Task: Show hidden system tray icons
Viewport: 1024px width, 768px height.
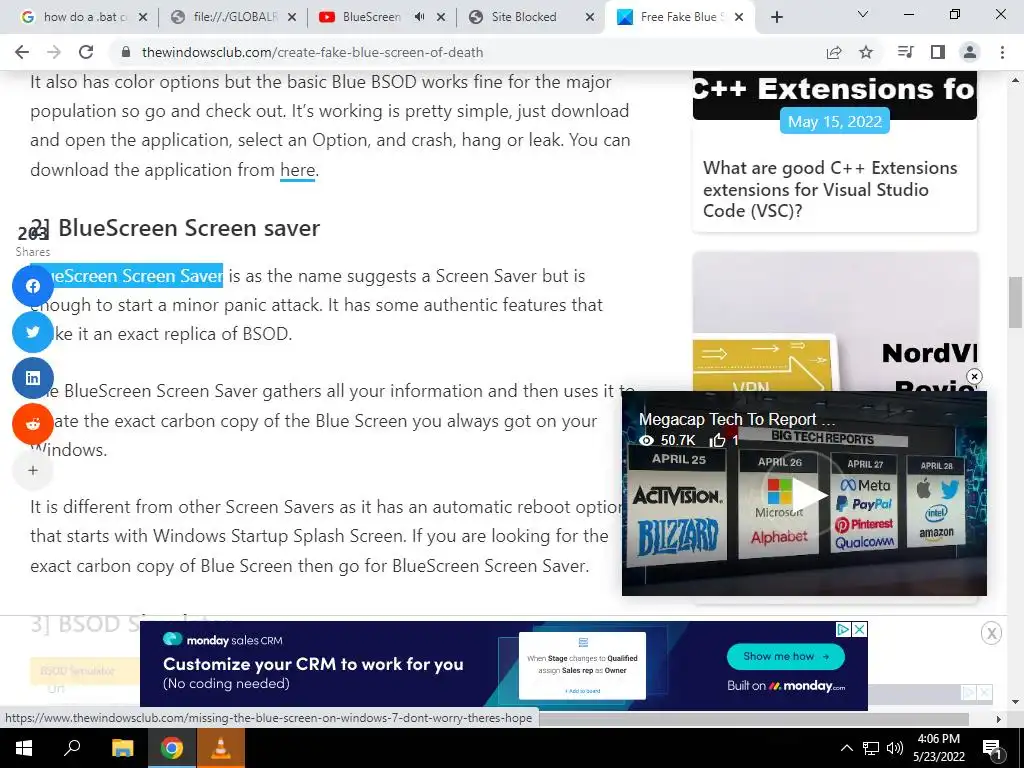Action: (x=846, y=748)
